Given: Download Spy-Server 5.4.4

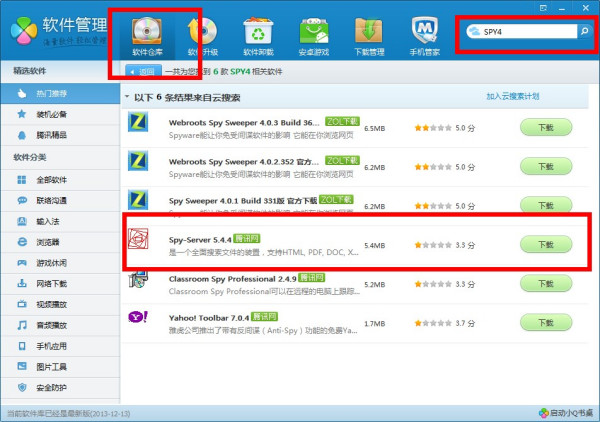Looking at the screenshot, I should [546, 244].
